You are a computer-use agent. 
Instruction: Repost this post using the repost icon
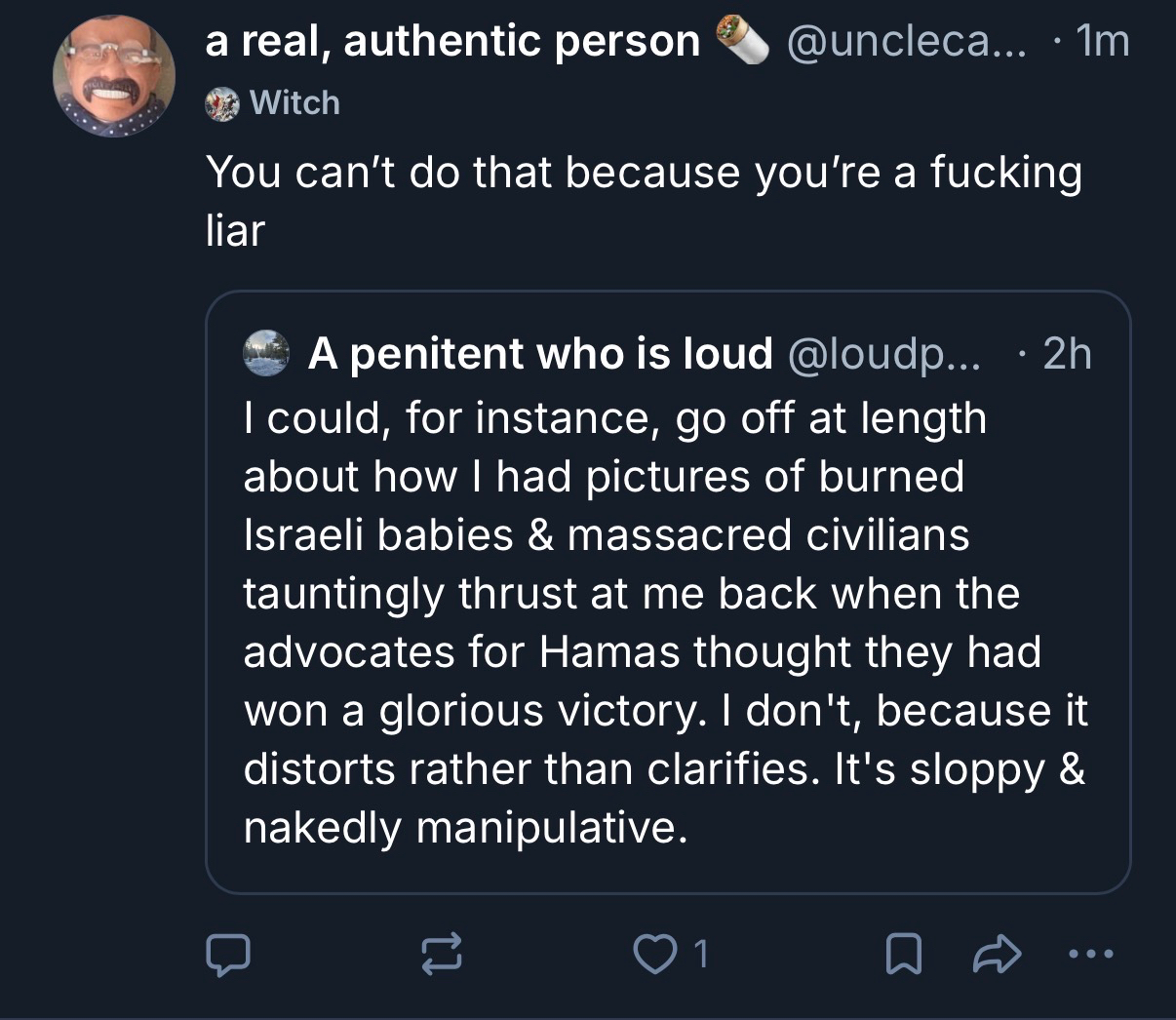point(440,955)
